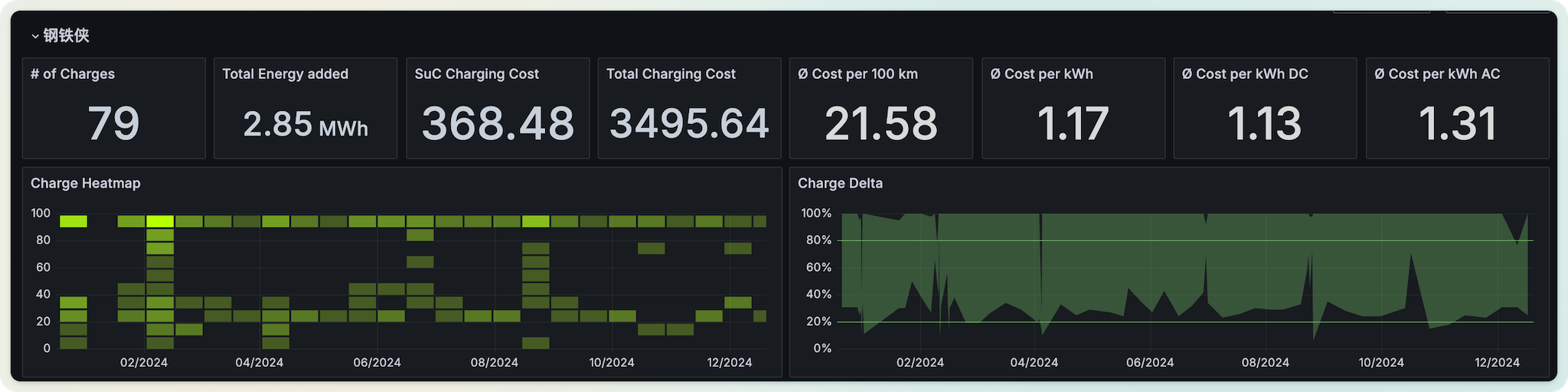
Task: Open the Total Charging Cost panel title
Action: click(671, 74)
